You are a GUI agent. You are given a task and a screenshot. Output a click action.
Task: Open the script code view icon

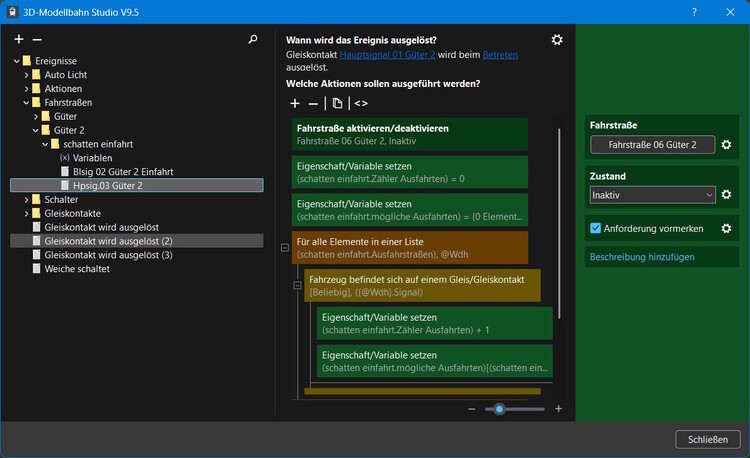[361, 103]
